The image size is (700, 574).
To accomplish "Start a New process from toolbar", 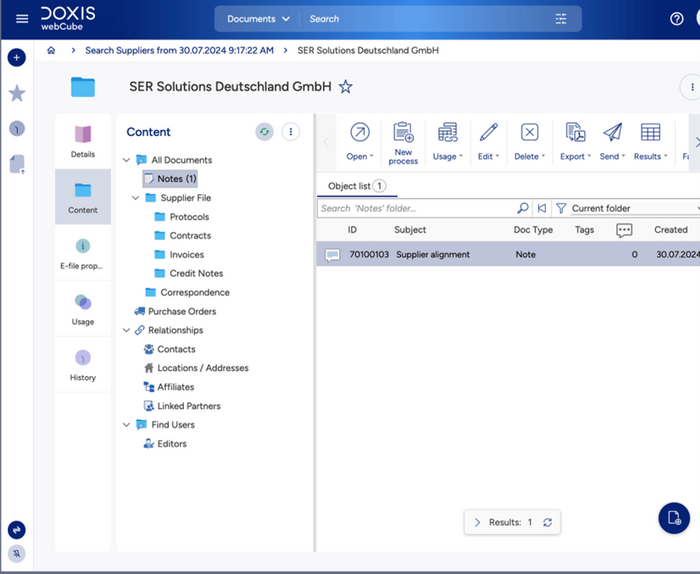I will 403,143.
